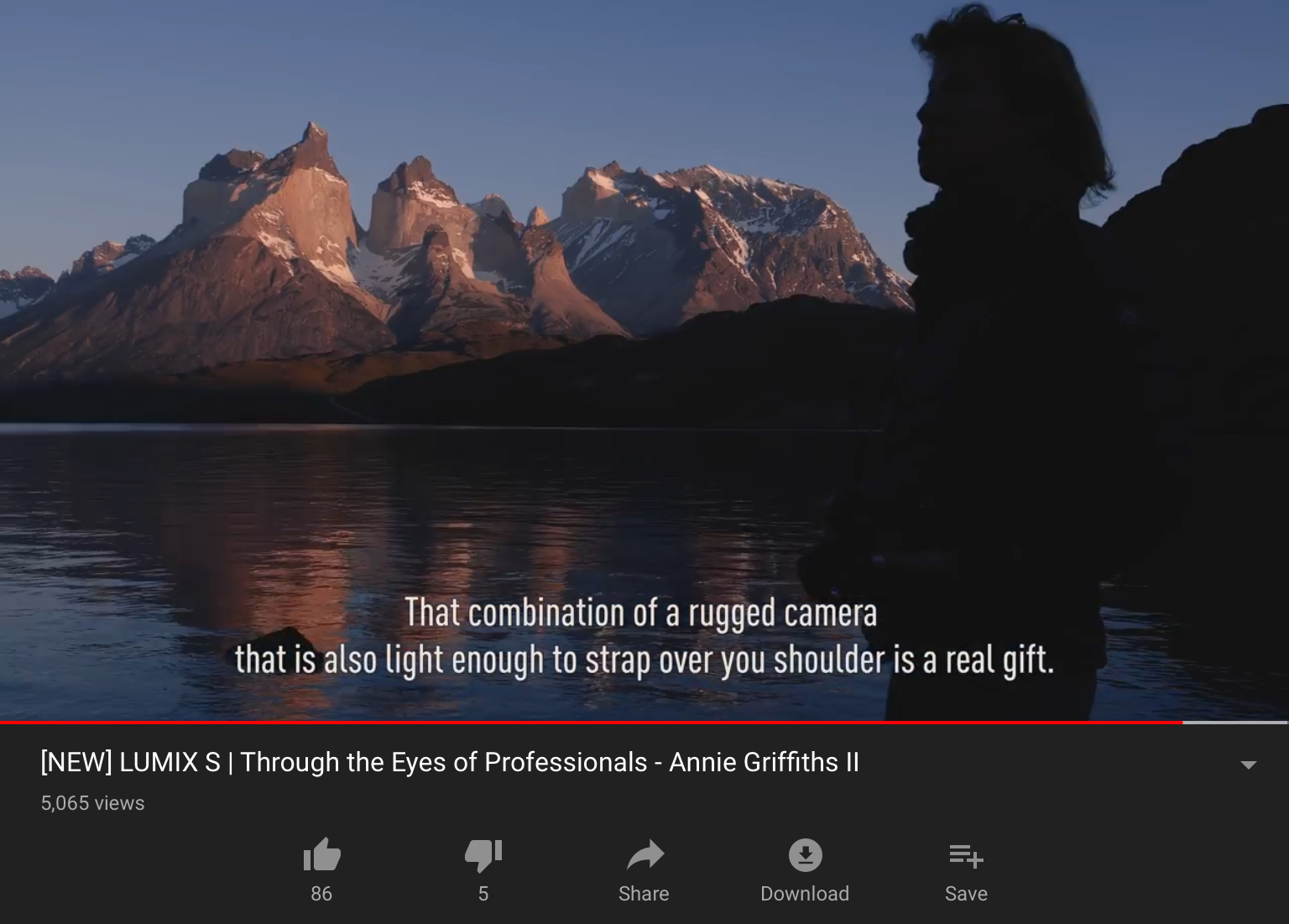
Task: Click the LUMIX S video title text
Action: (x=450, y=762)
